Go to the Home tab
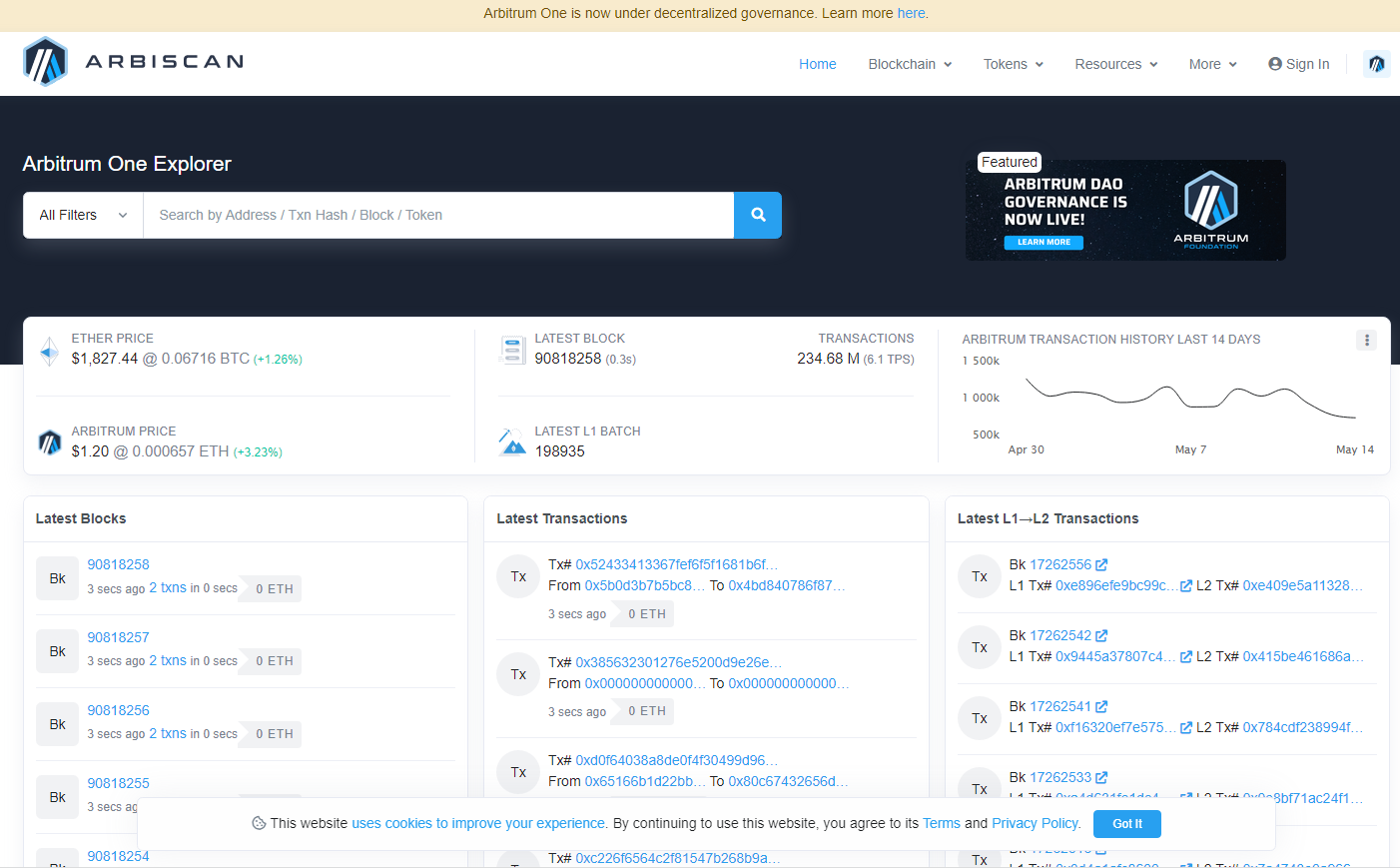This screenshot has width=1400, height=868. [817, 64]
